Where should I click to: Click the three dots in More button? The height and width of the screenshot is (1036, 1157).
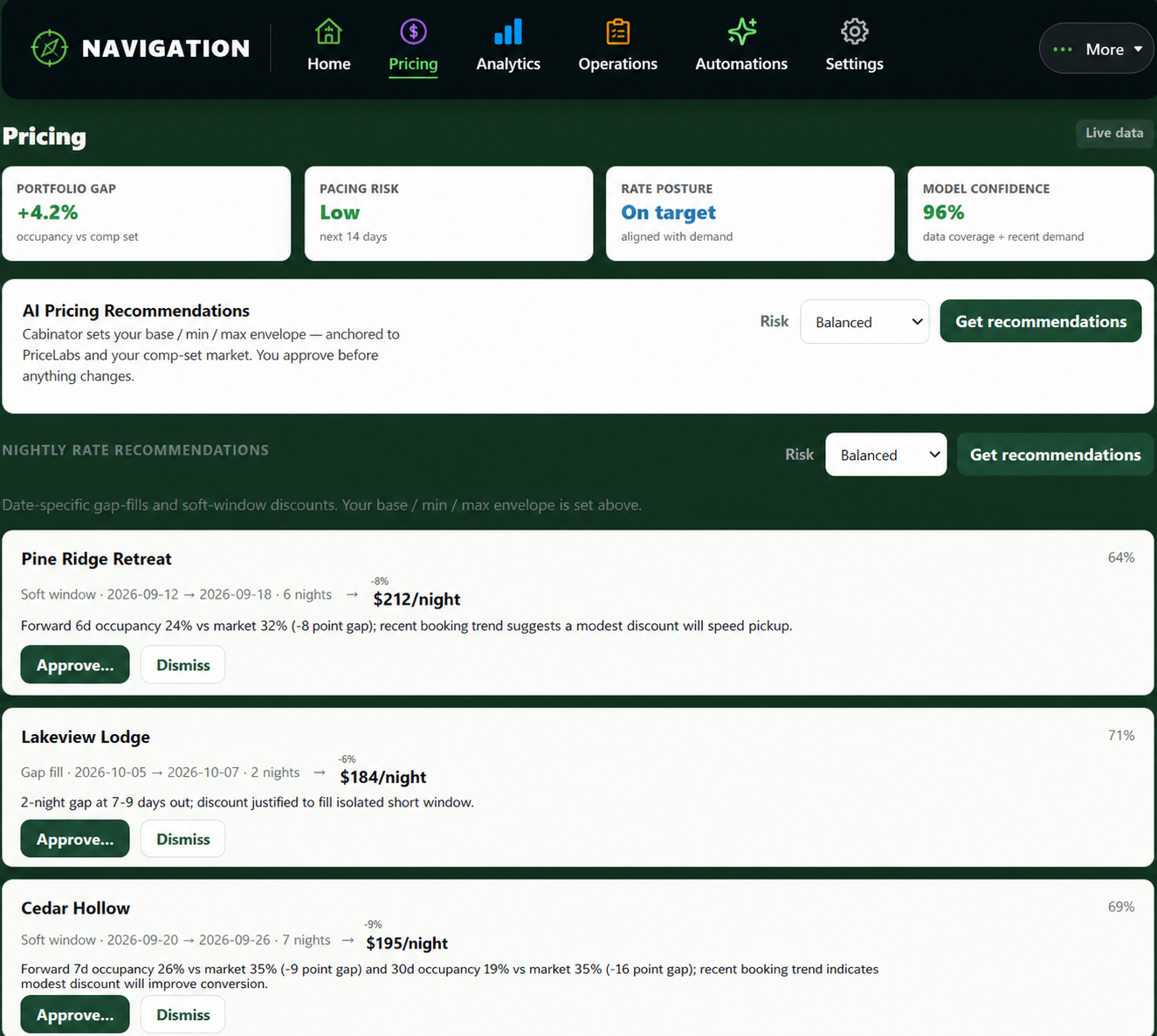1063,49
